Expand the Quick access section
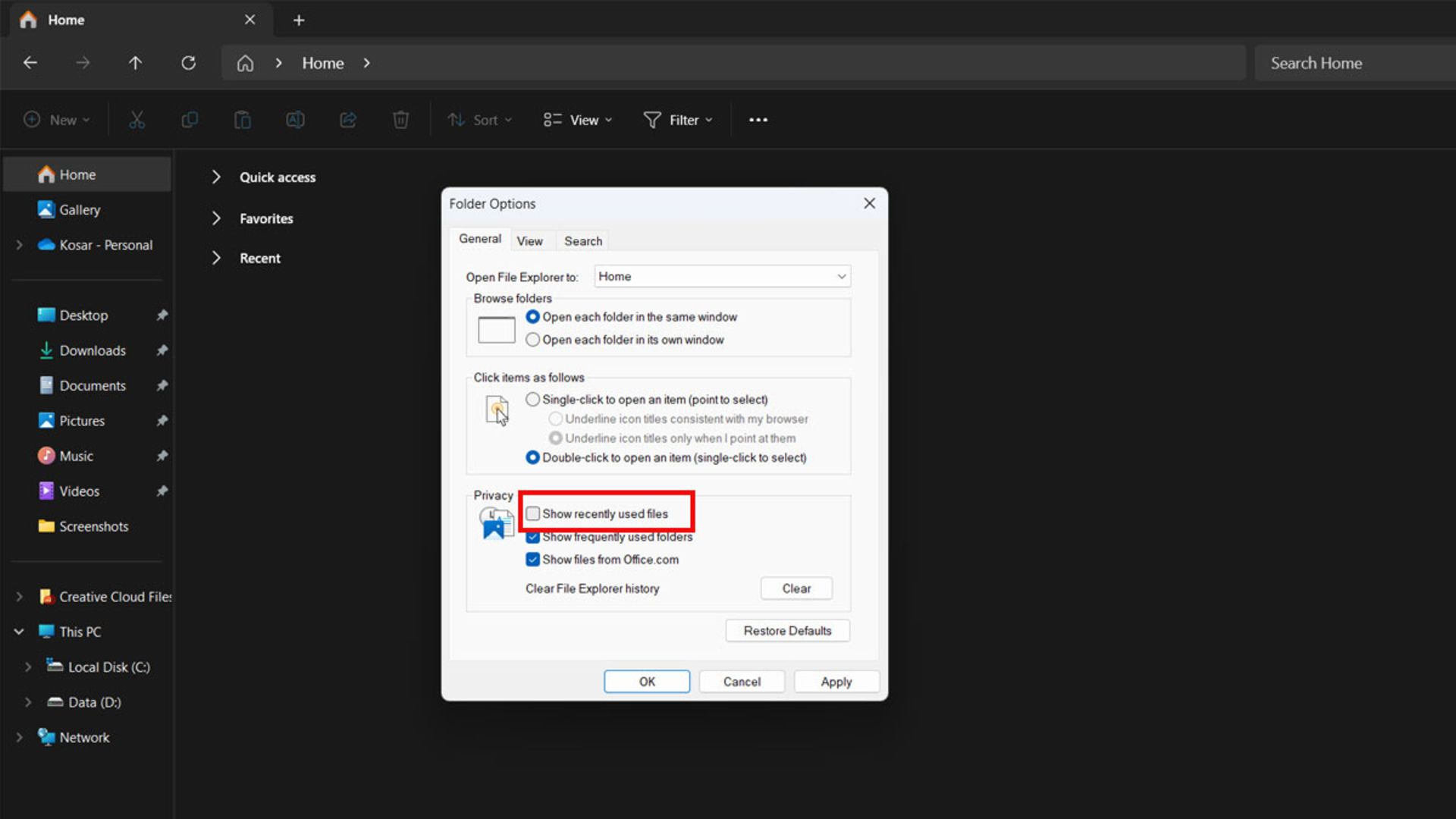The image size is (1456, 819). 216,177
